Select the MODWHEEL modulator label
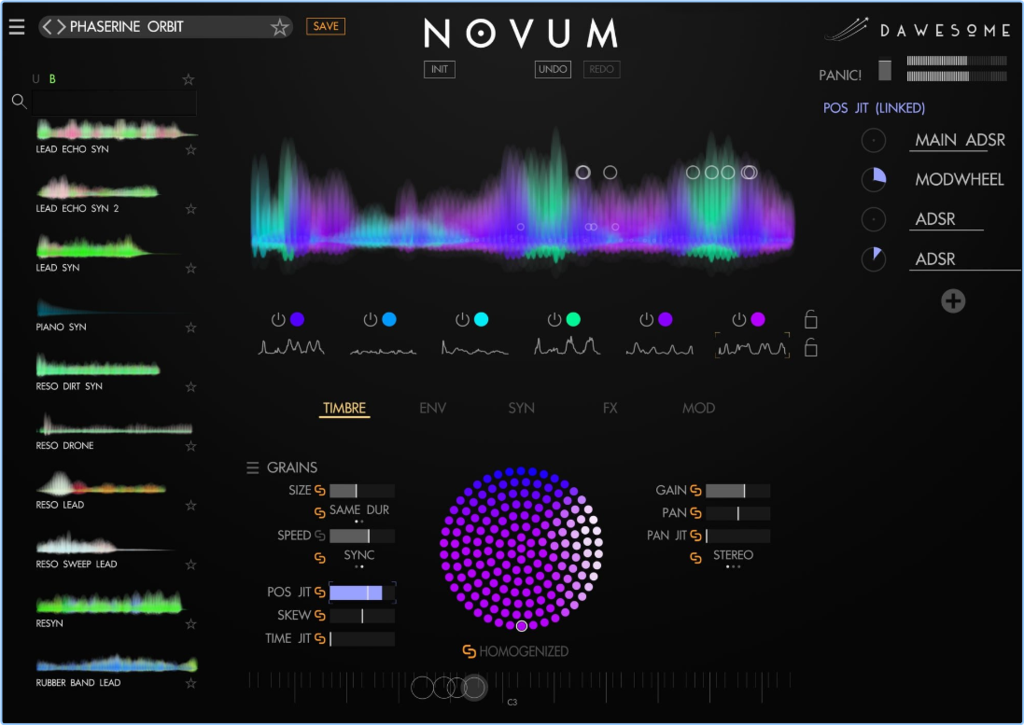Viewport: 1024px width, 725px height. (959, 180)
